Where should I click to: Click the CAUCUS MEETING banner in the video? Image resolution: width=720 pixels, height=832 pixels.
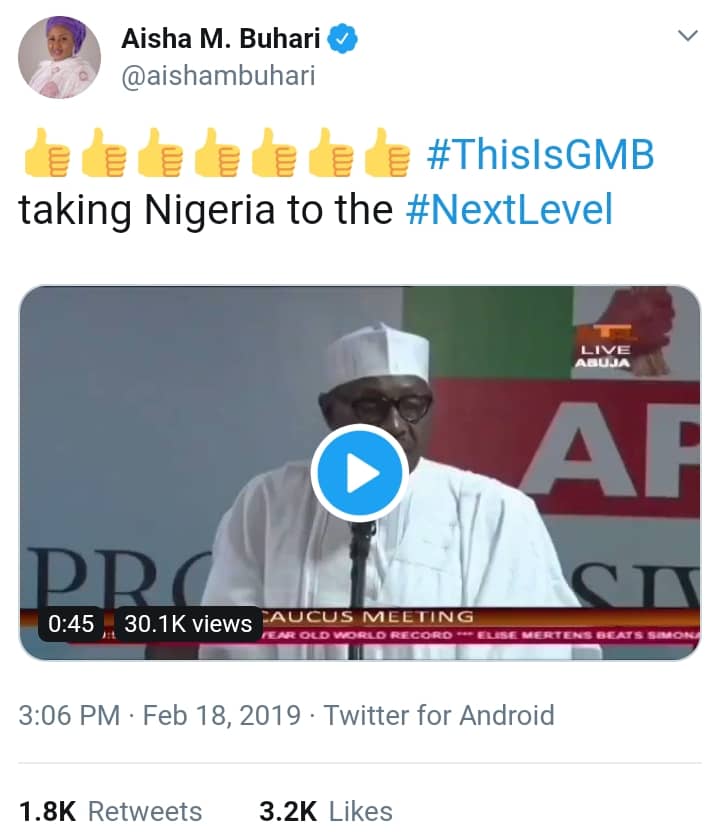point(369,616)
